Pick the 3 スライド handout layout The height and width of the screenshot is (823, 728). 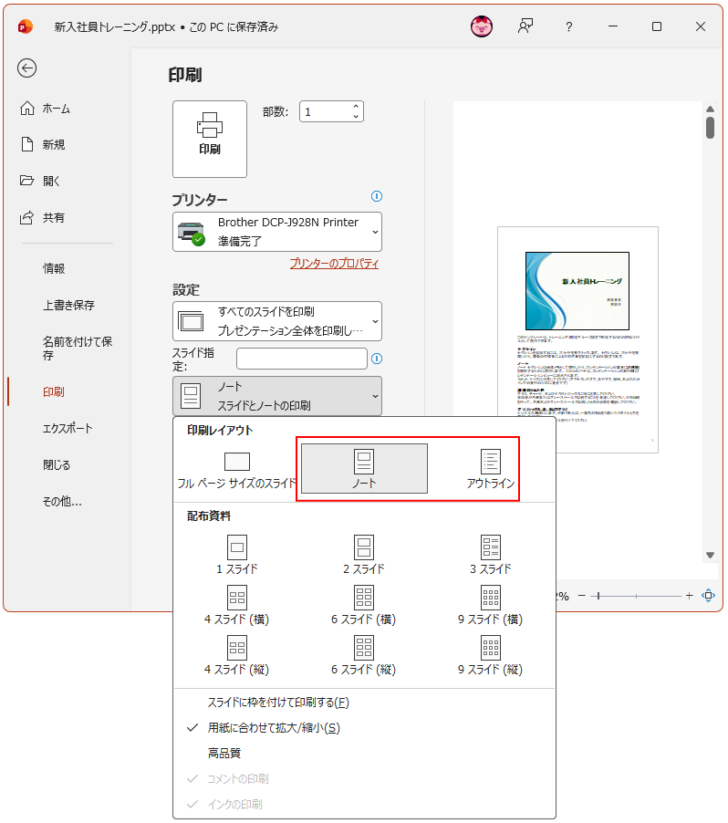(x=490, y=554)
